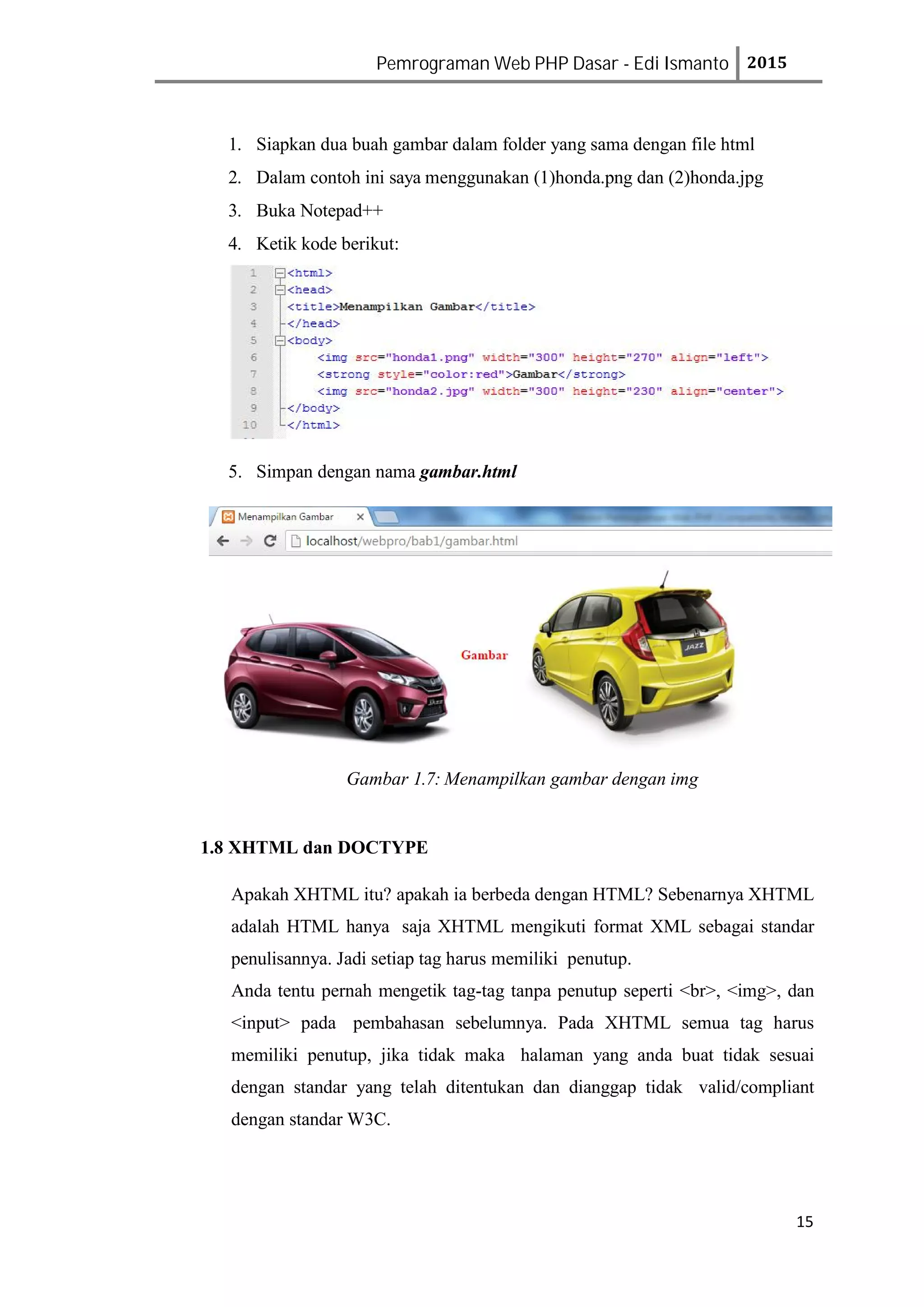The width and height of the screenshot is (924, 1307).
Task: Click the page icon in the address bar
Action: point(296,541)
